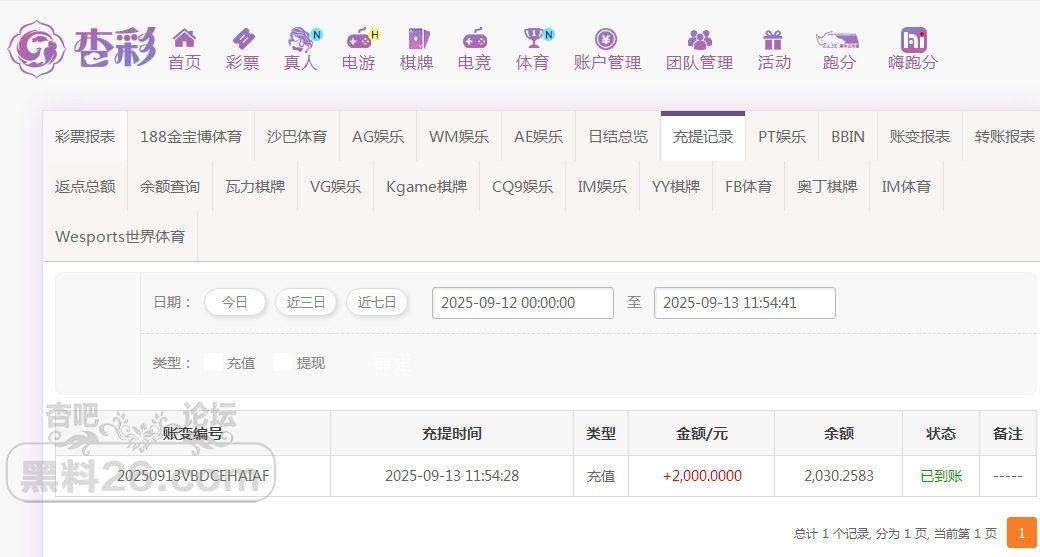Screen dimensions: 1040x557
Task: Click the 棋牌 playing cards icon
Action: tap(416, 40)
